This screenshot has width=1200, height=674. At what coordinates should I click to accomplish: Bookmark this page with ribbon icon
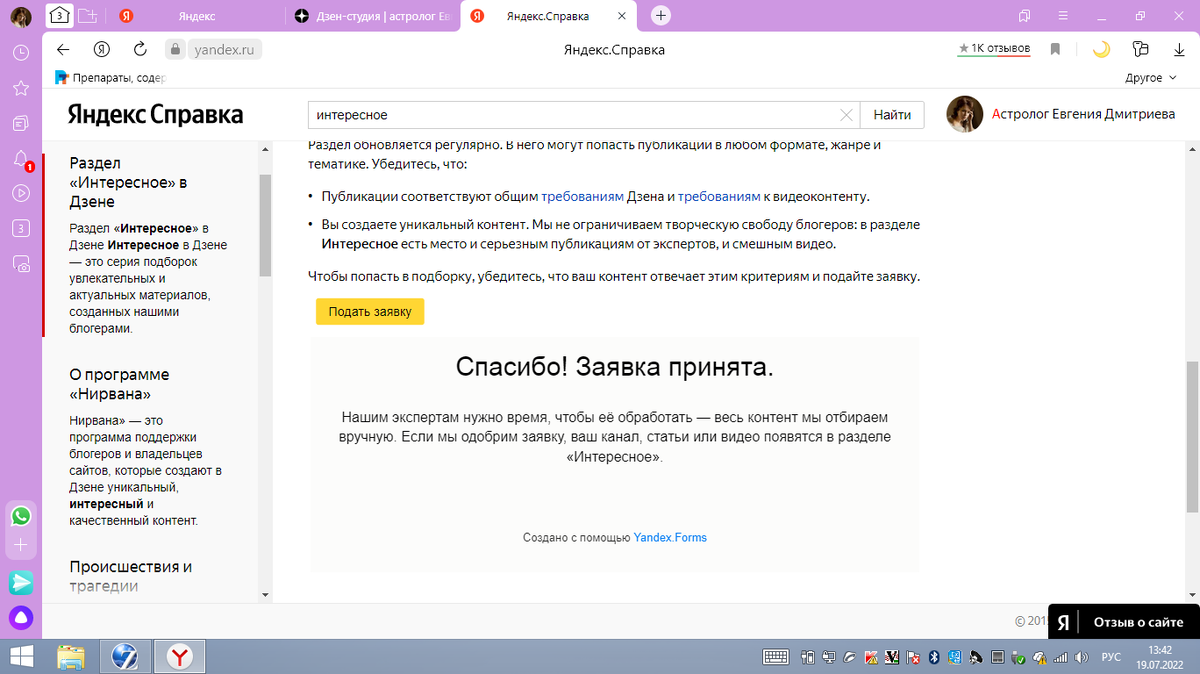pyautogui.click(x=1055, y=49)
